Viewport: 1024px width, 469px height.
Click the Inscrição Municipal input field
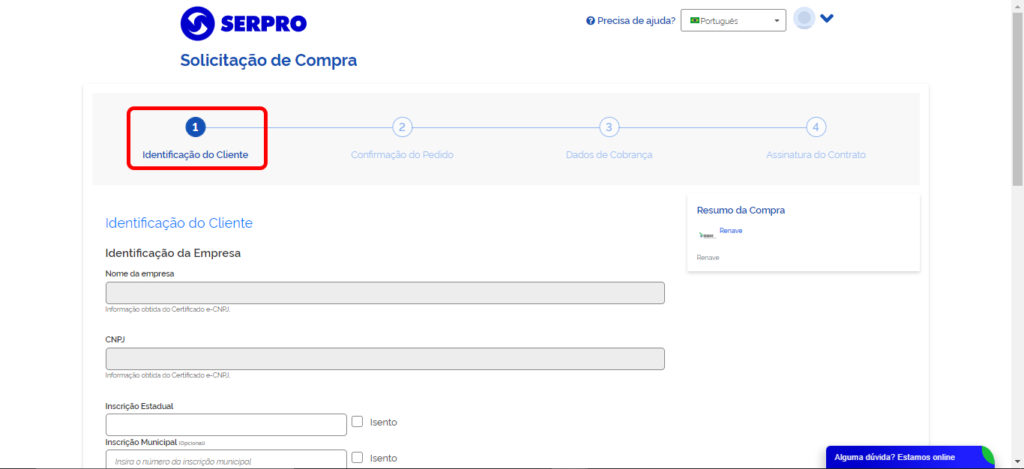pyautogui.click(x=226, y=459)
